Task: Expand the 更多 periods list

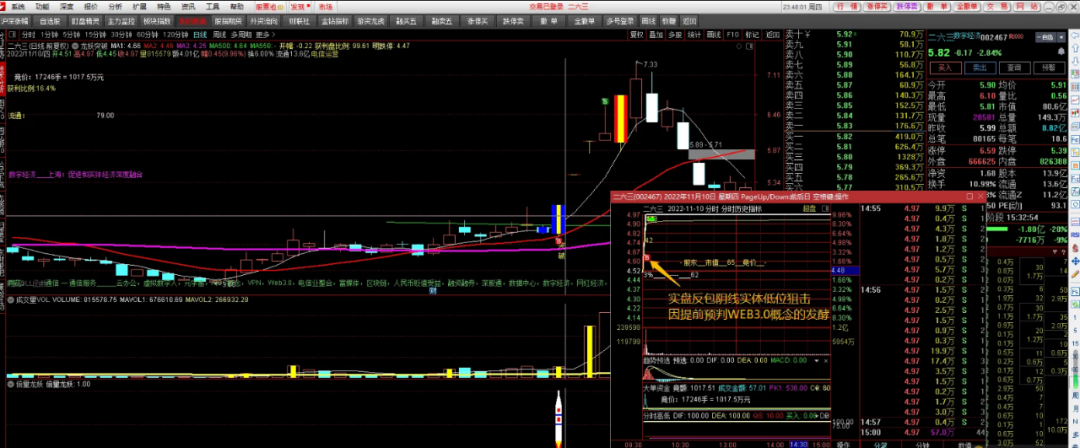Action: click(x=265, y=34)
